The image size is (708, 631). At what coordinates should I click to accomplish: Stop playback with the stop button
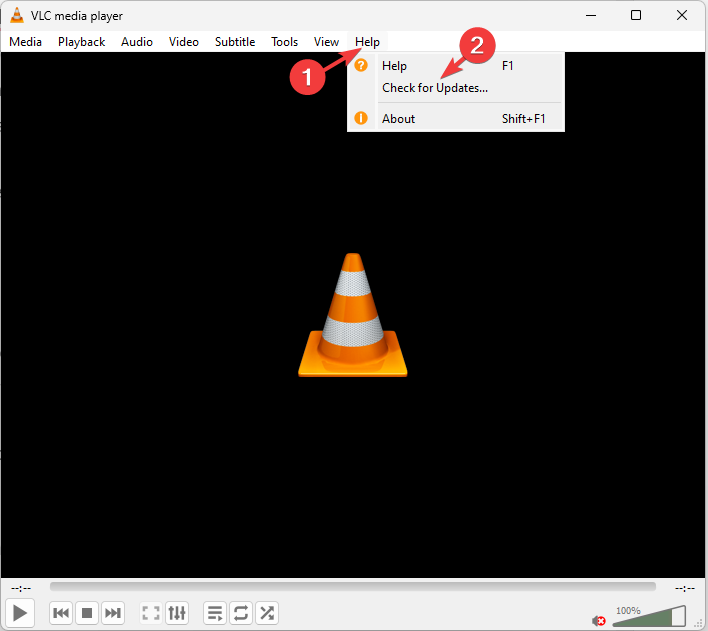click(x=87, y=612)
